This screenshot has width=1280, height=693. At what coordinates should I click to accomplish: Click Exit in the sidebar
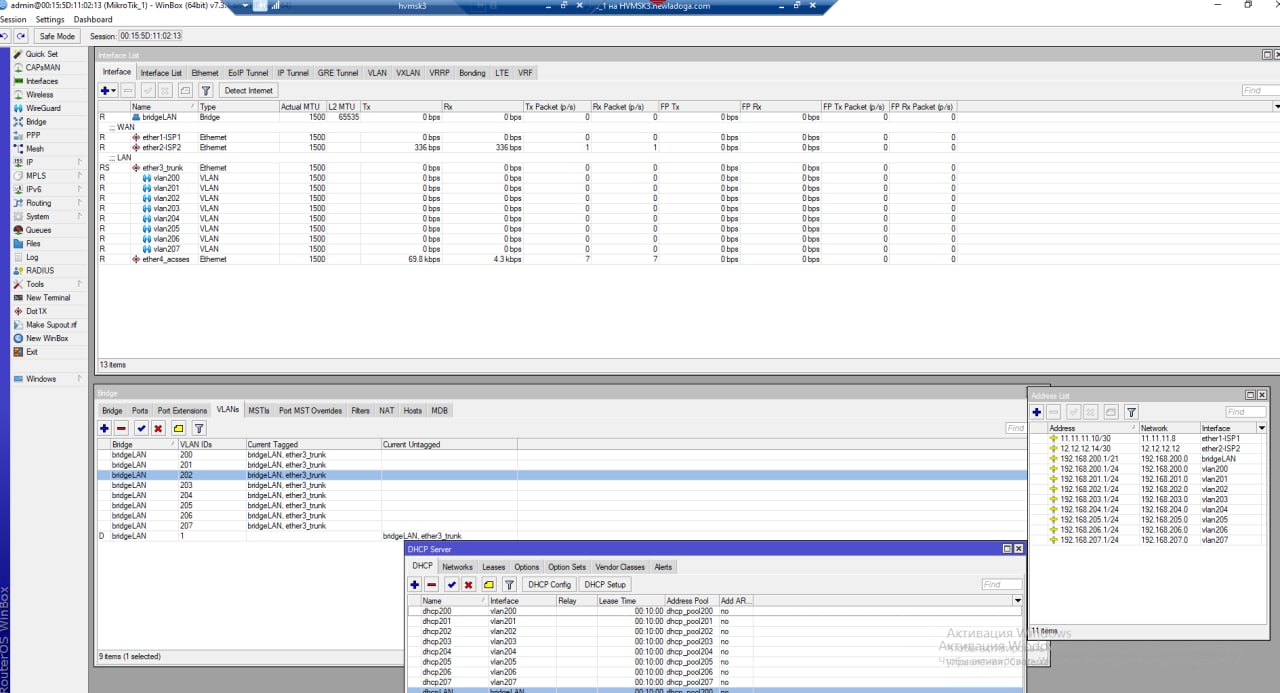coord(32,352)
